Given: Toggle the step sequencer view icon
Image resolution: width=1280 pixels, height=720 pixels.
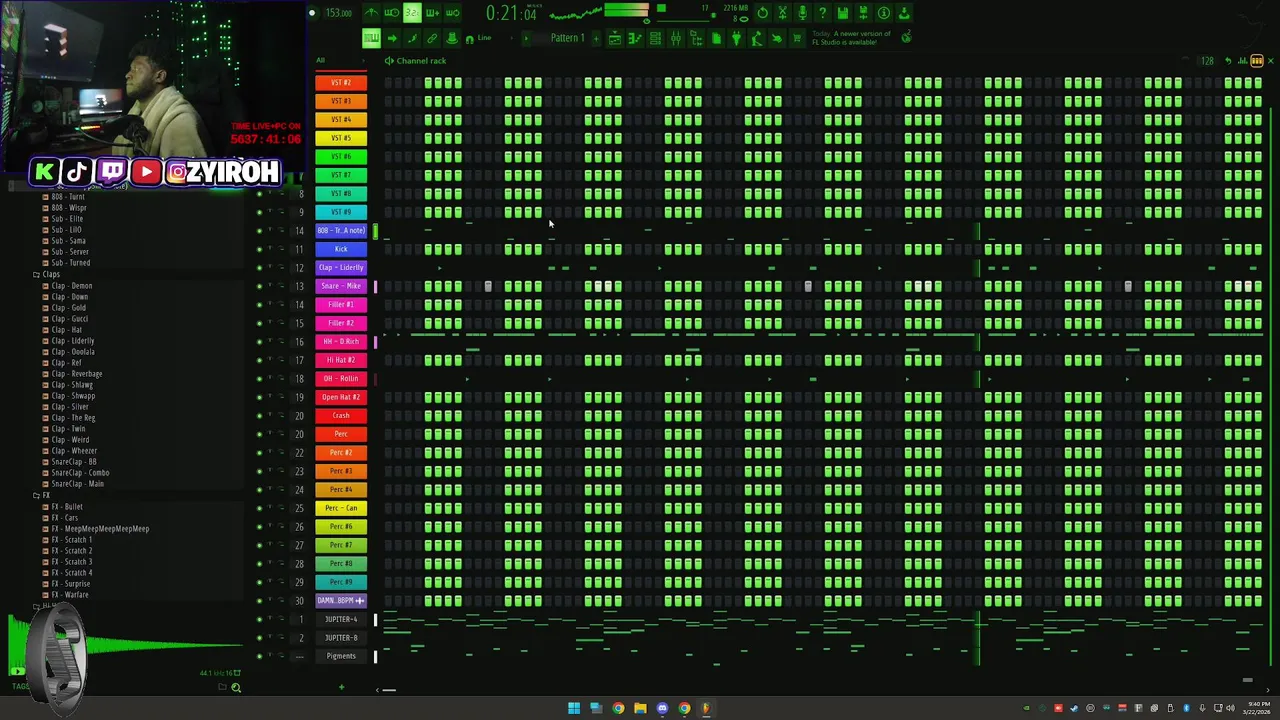Looking at the screenshot, I should coord(1257,61).
